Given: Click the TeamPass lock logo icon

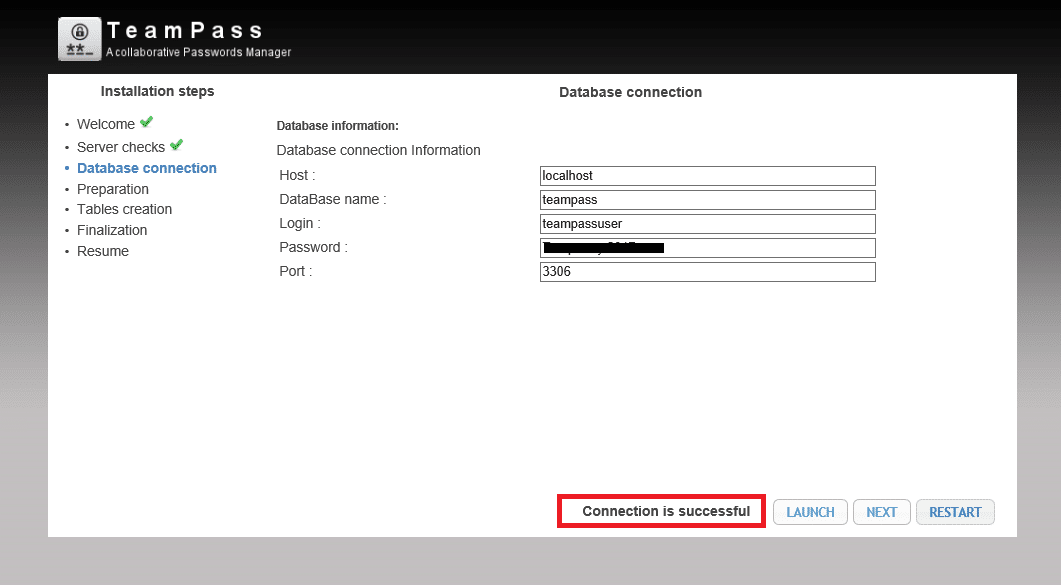Looking at the screenshot, I should tap(80, 39).
